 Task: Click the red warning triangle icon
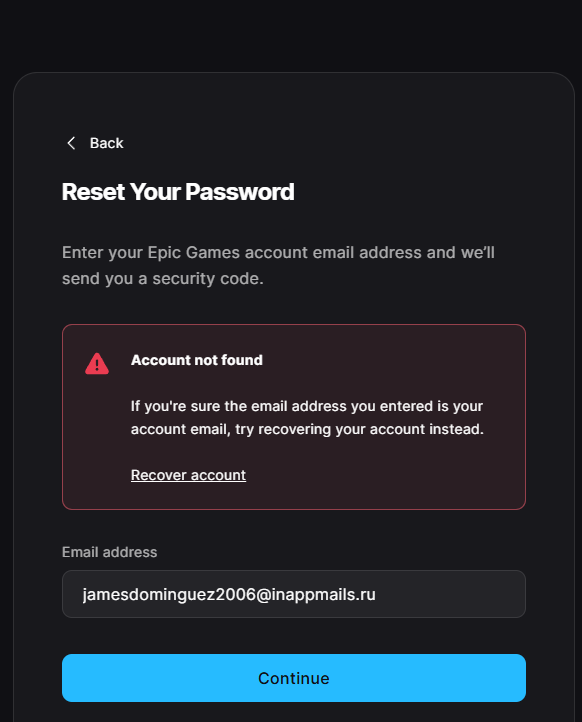pyautogui.click(x=97, y=363)
